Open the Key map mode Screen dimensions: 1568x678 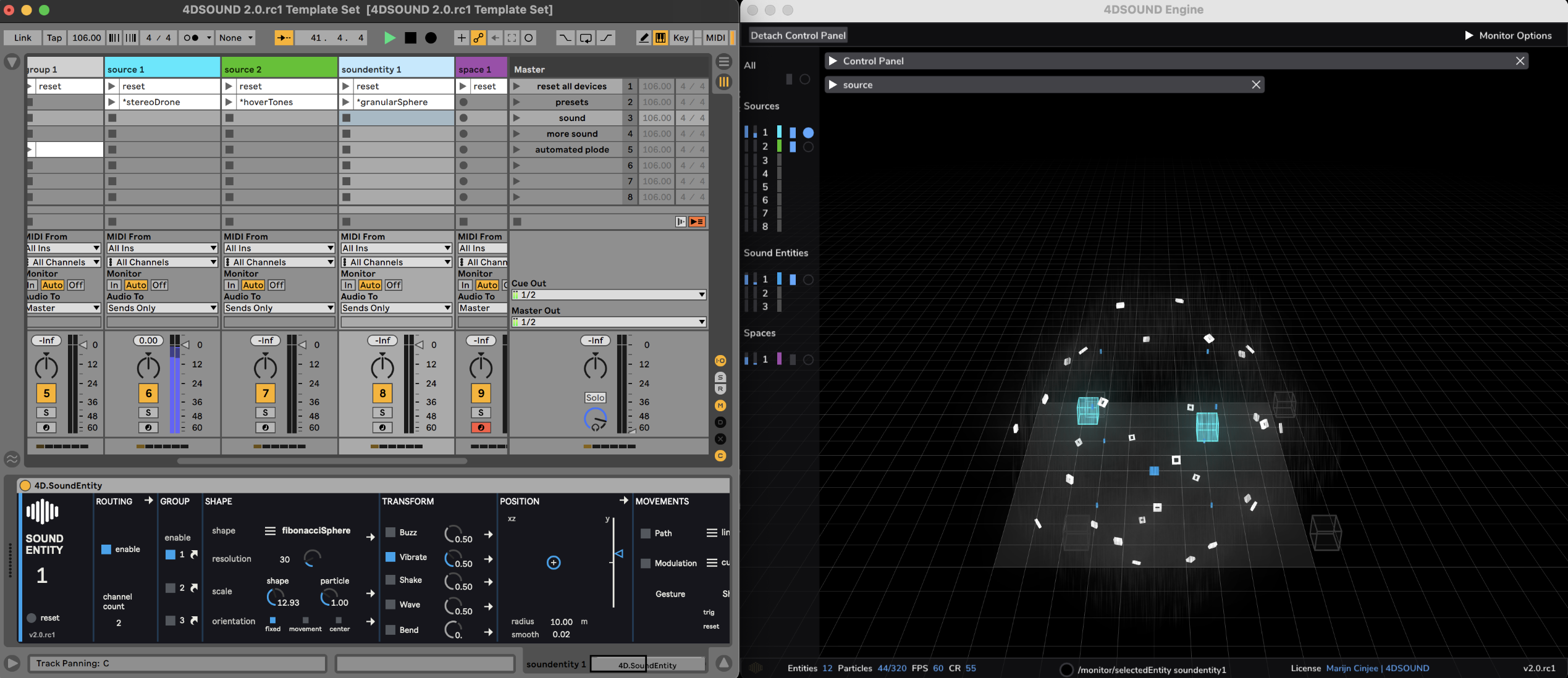click(x=681, y=38)
